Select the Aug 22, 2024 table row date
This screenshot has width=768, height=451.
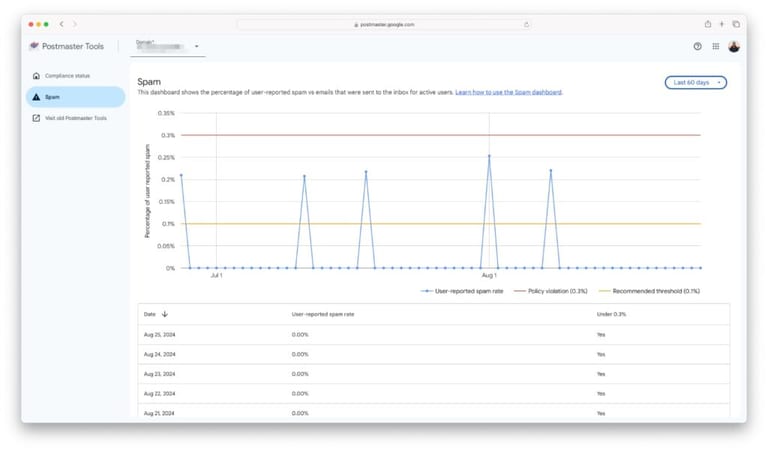[160, 394]
